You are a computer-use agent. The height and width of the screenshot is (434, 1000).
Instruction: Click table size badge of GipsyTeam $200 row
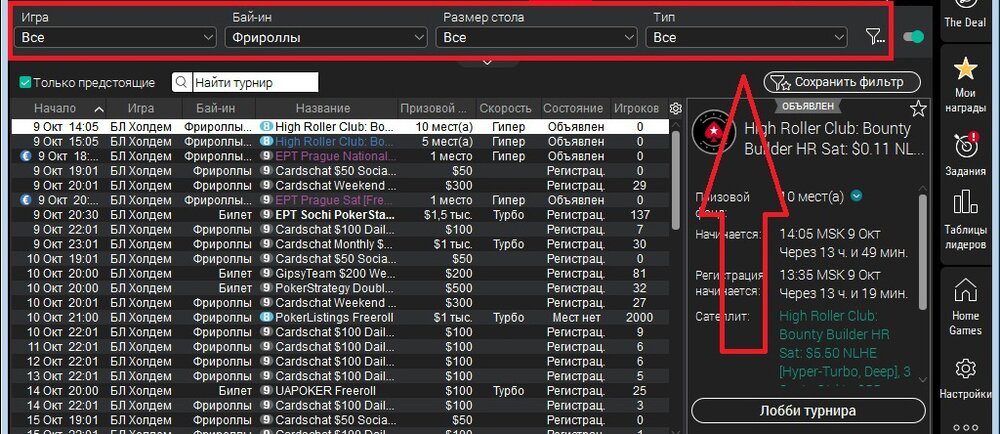267,273
